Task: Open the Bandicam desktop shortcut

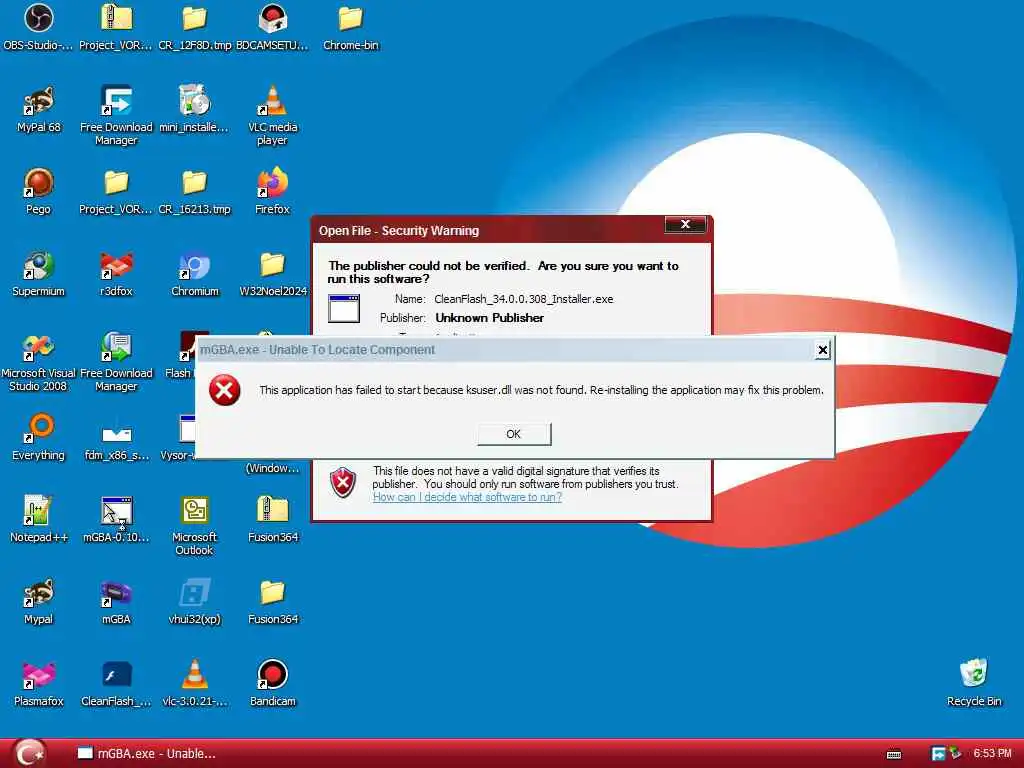Action: point(272,683)
